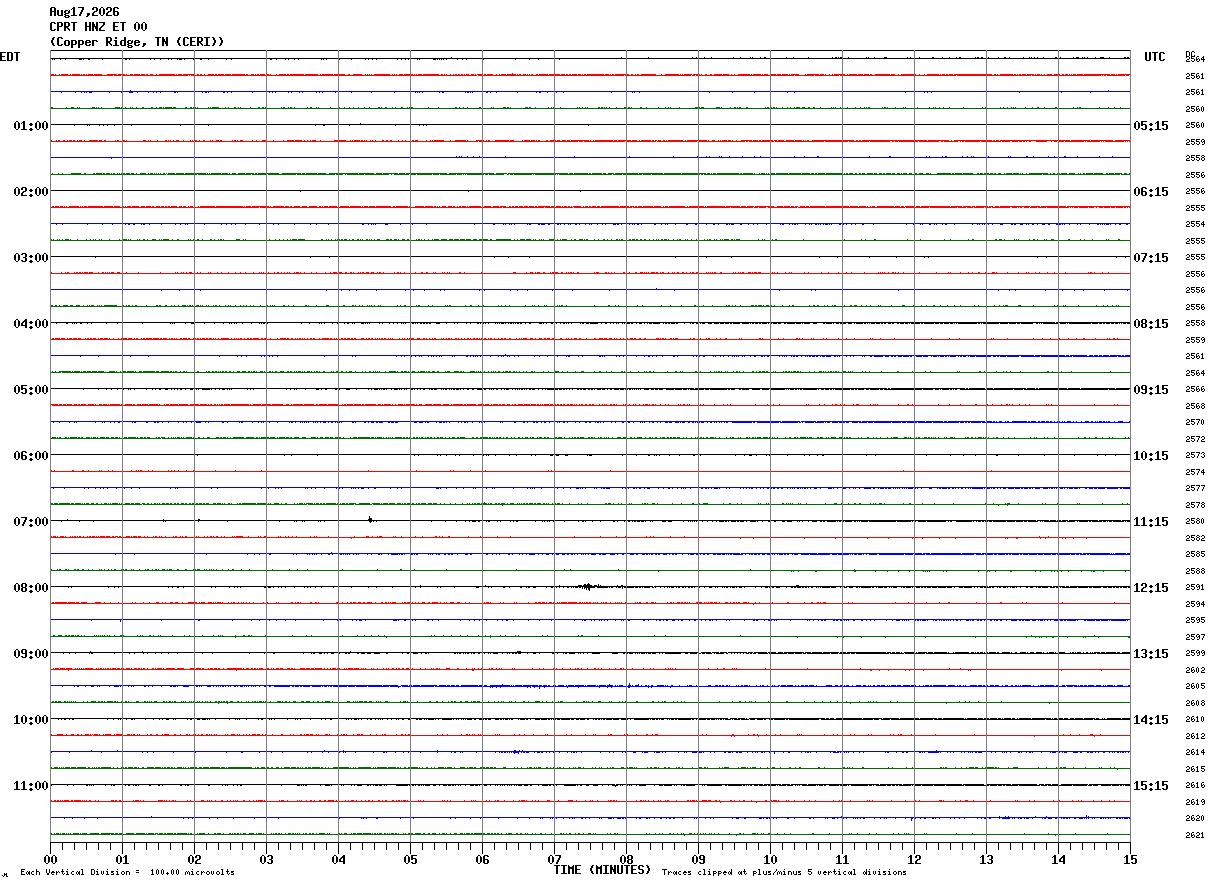The image size is (1210, 886).
Task: Select the Copper Ridge, TN (CERI) location text
Action: (x=137, y=42)
